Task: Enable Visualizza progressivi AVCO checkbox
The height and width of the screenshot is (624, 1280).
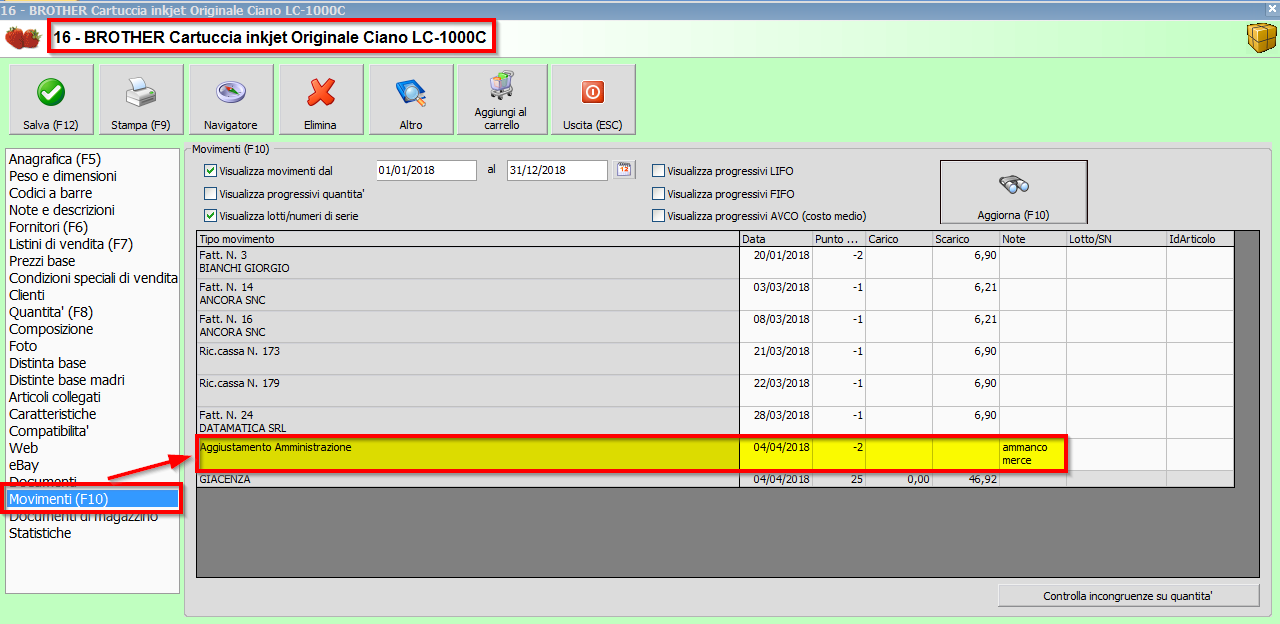Action: click(658, 216)
